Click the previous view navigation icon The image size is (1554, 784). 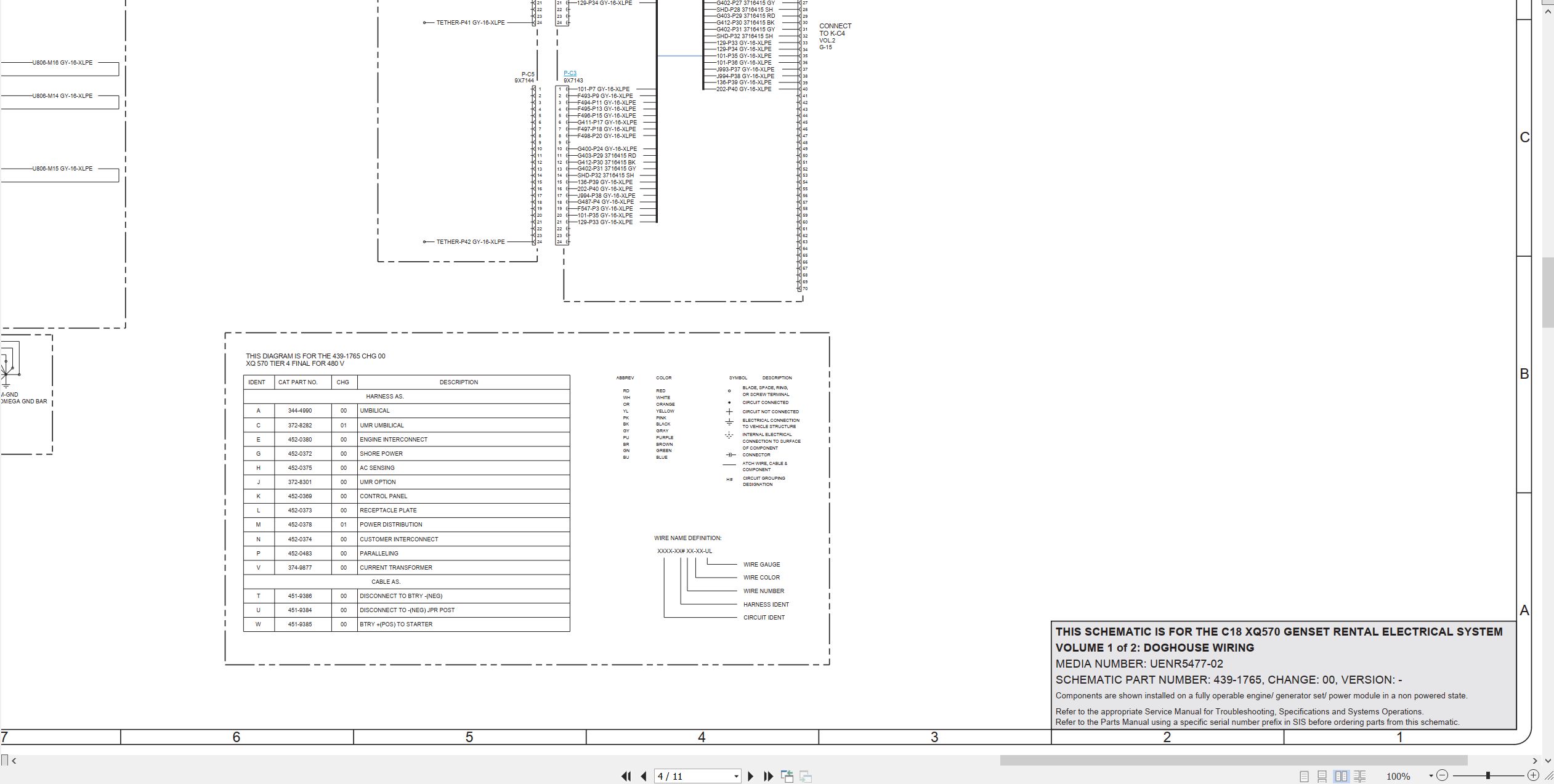787,776
